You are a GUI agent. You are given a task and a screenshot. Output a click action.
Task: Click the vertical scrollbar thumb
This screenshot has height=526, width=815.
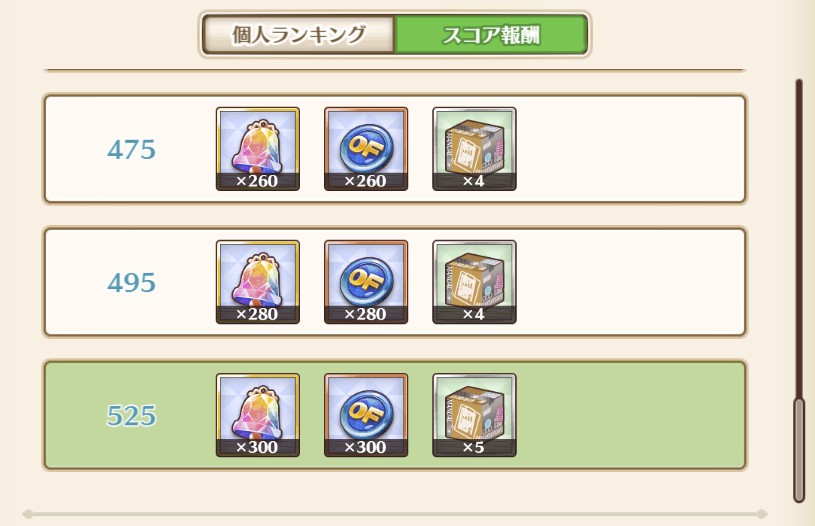point(799,450)
